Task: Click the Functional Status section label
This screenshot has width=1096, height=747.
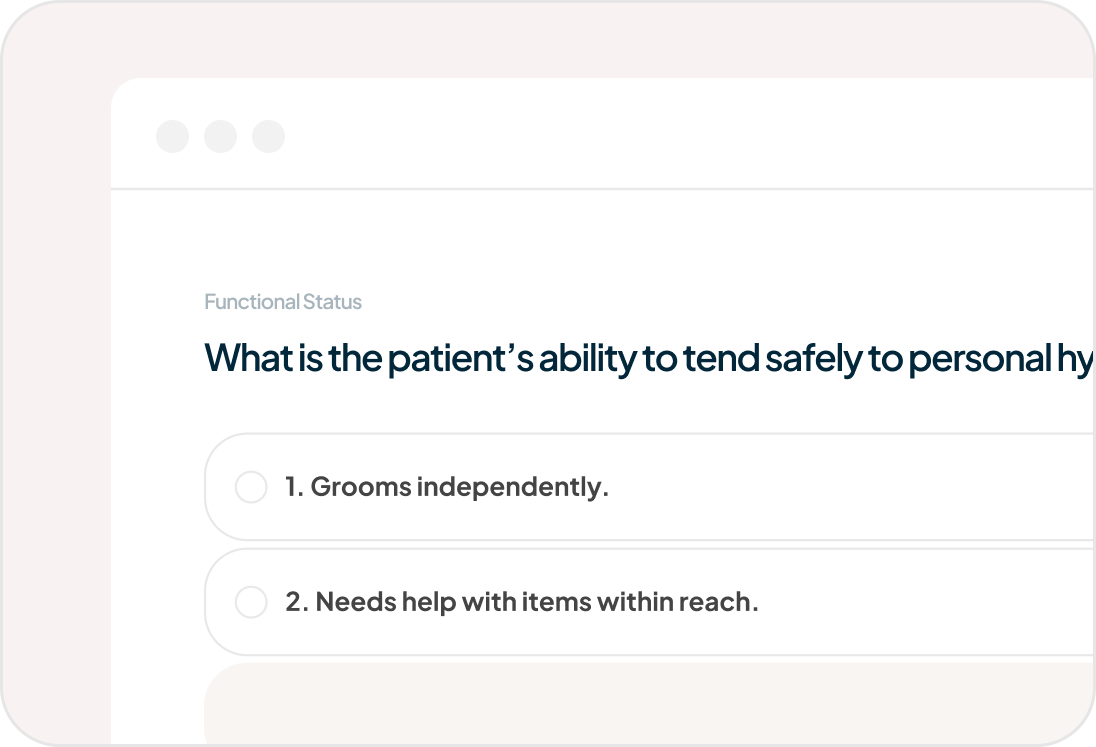Action: (283, 302)
